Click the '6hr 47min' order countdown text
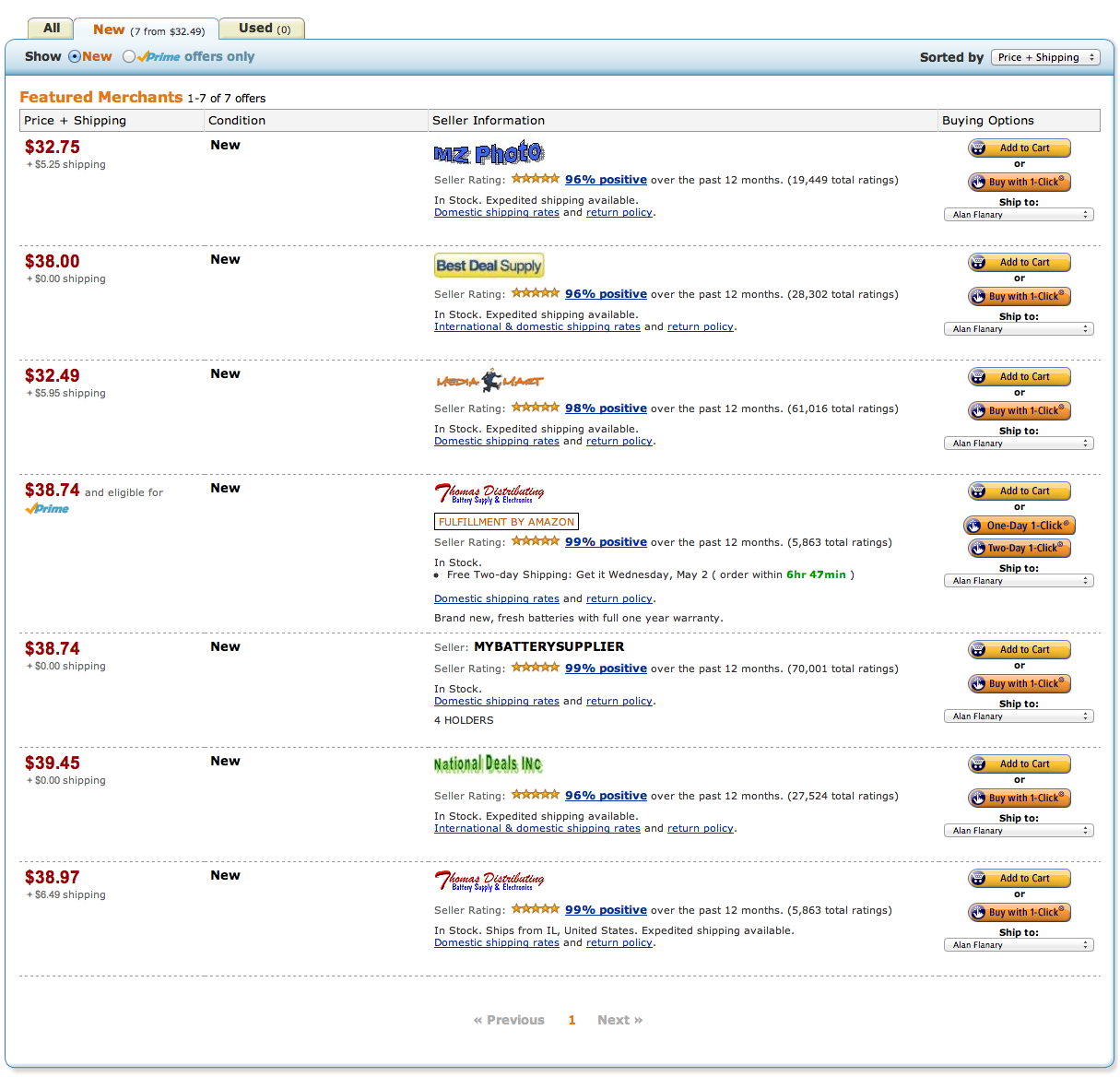The width and height of the screenshot is (1120, 1077). (816, 574)
